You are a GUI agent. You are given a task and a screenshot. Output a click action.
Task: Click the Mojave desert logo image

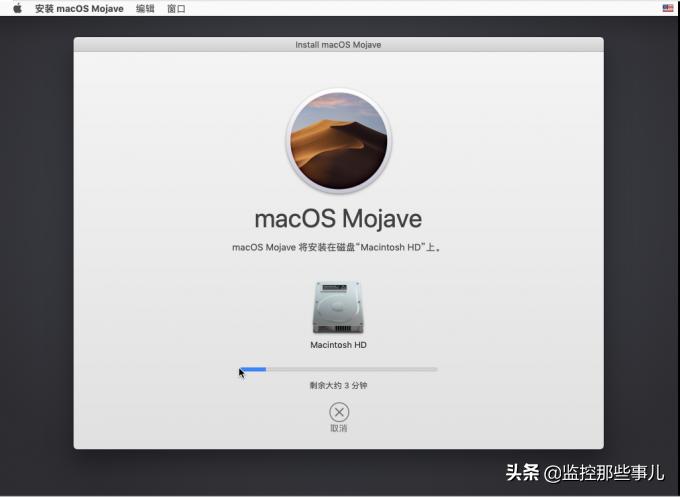[339, 141]
